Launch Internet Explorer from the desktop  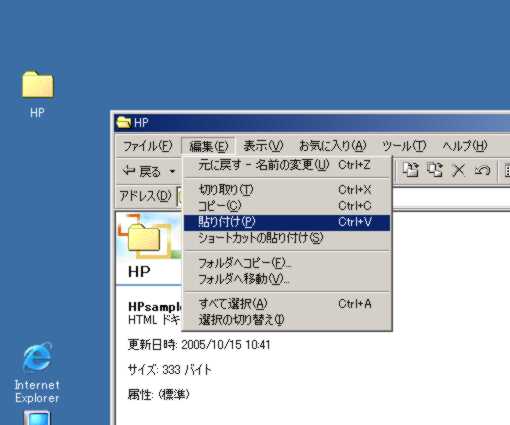(37, 373)
